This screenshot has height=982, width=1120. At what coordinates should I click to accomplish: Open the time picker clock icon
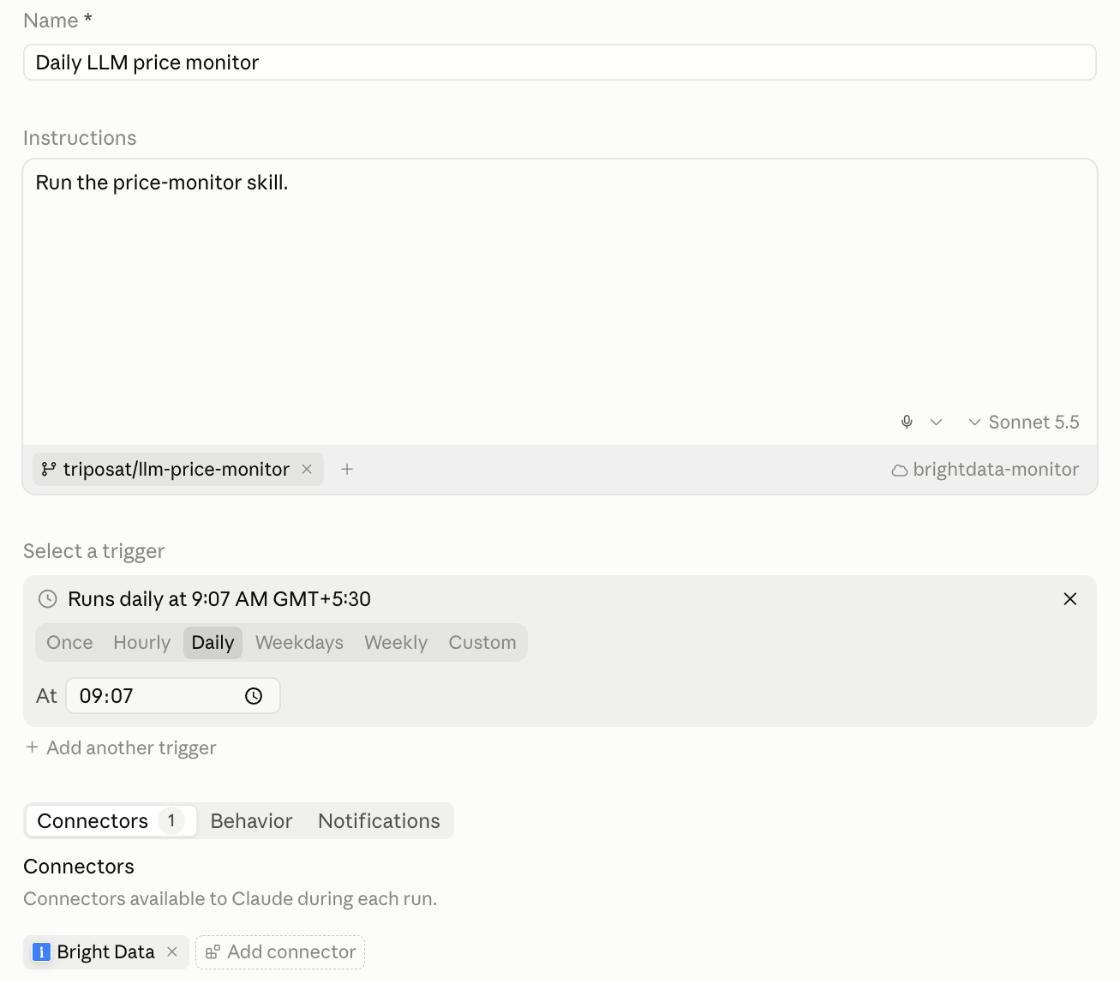[x=254, y=696]
